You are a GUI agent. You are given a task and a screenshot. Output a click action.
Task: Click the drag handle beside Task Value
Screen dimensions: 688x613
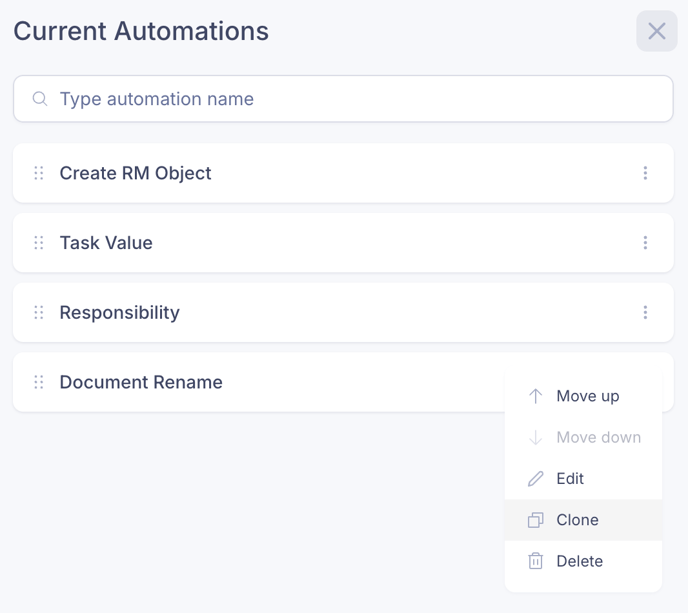(39, 243)
